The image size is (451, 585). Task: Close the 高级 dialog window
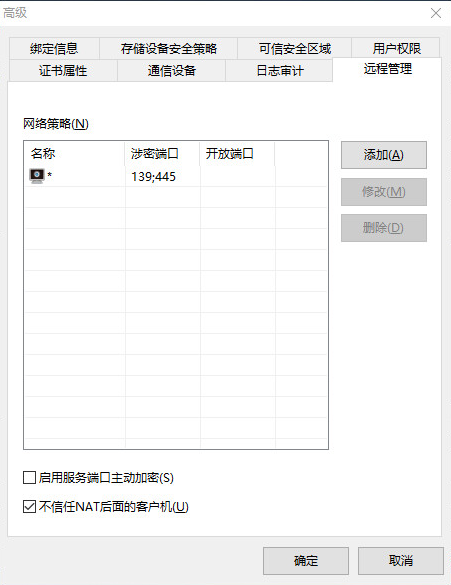(436, 13)
